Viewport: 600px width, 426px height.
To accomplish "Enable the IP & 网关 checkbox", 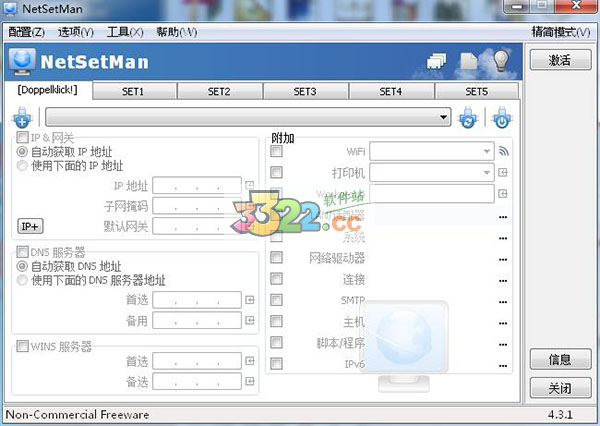I will pos(23,138).
